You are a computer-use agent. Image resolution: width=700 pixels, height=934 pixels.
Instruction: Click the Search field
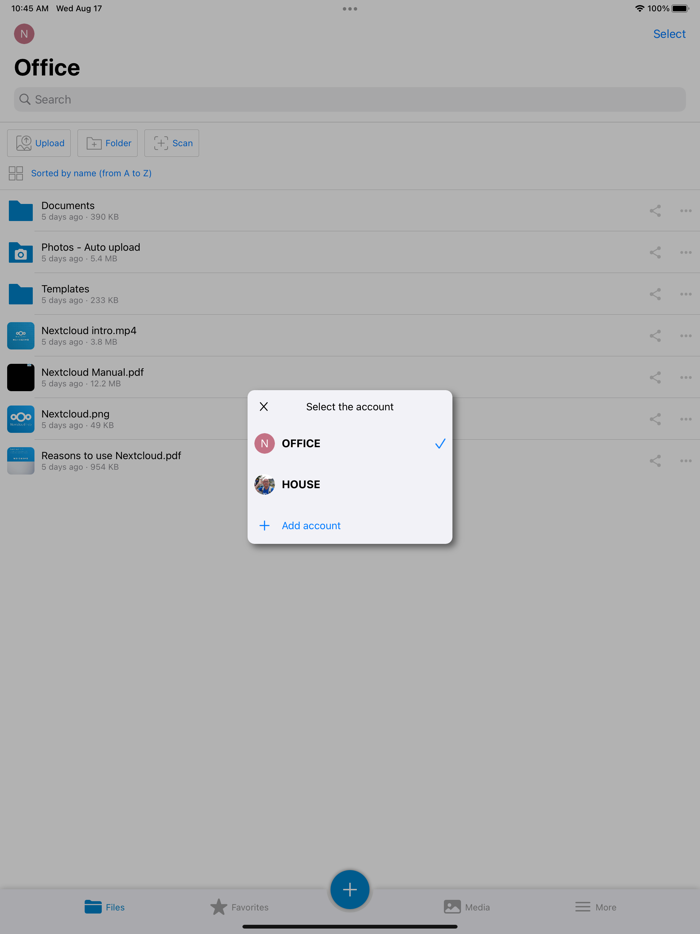coord(350,99)
